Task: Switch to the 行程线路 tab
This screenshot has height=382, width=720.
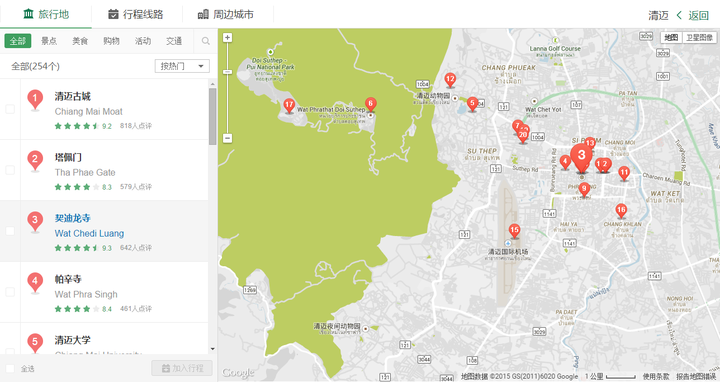Action: pyautogui.click(x=136, y=15)
